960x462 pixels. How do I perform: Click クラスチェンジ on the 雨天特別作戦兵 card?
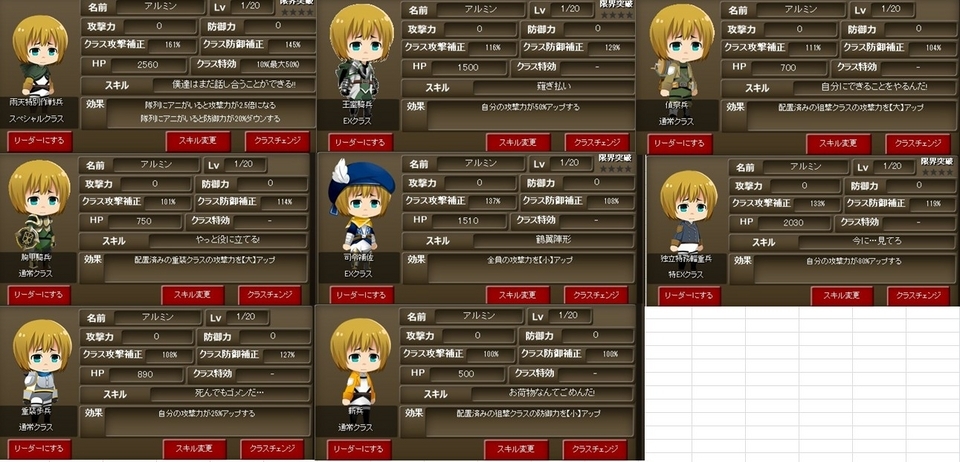point(277,141)
